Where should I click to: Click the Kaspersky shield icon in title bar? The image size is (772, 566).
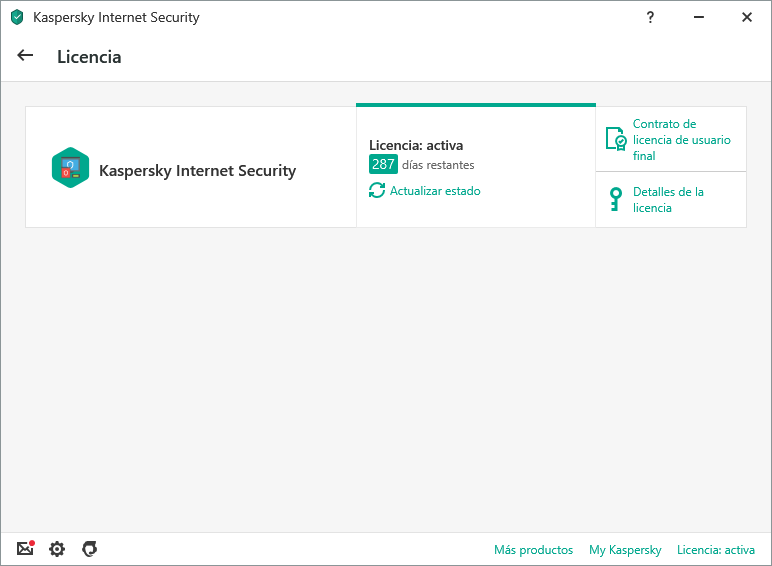coord(17,17)
